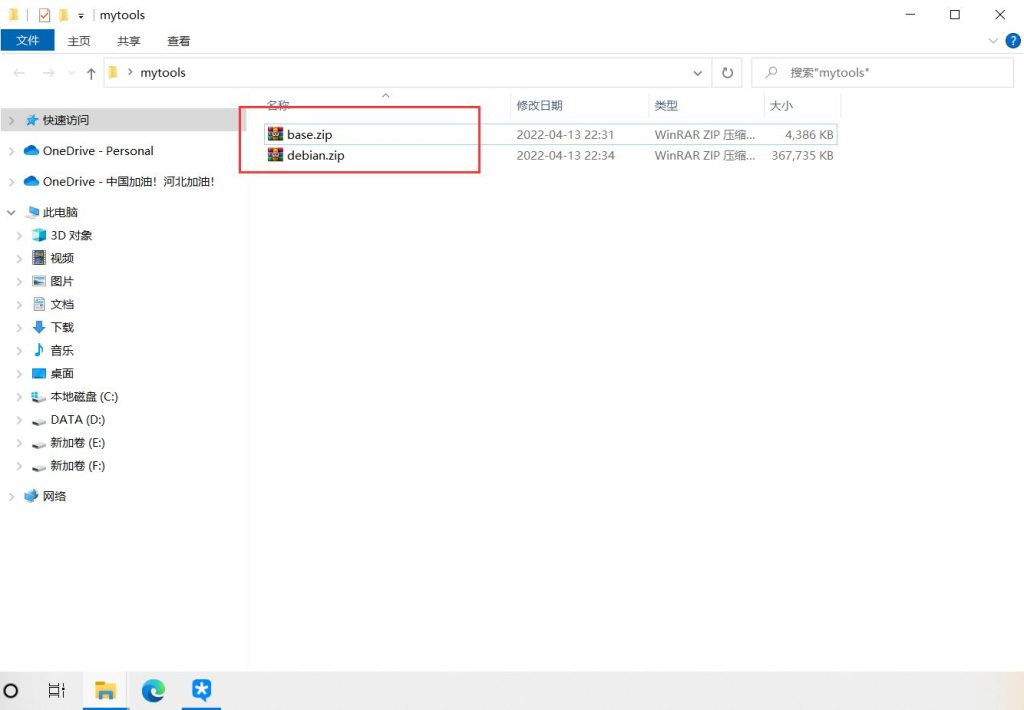Refresh the mytools folder view
Screen dimensions: 1024x710
point(727,73)
